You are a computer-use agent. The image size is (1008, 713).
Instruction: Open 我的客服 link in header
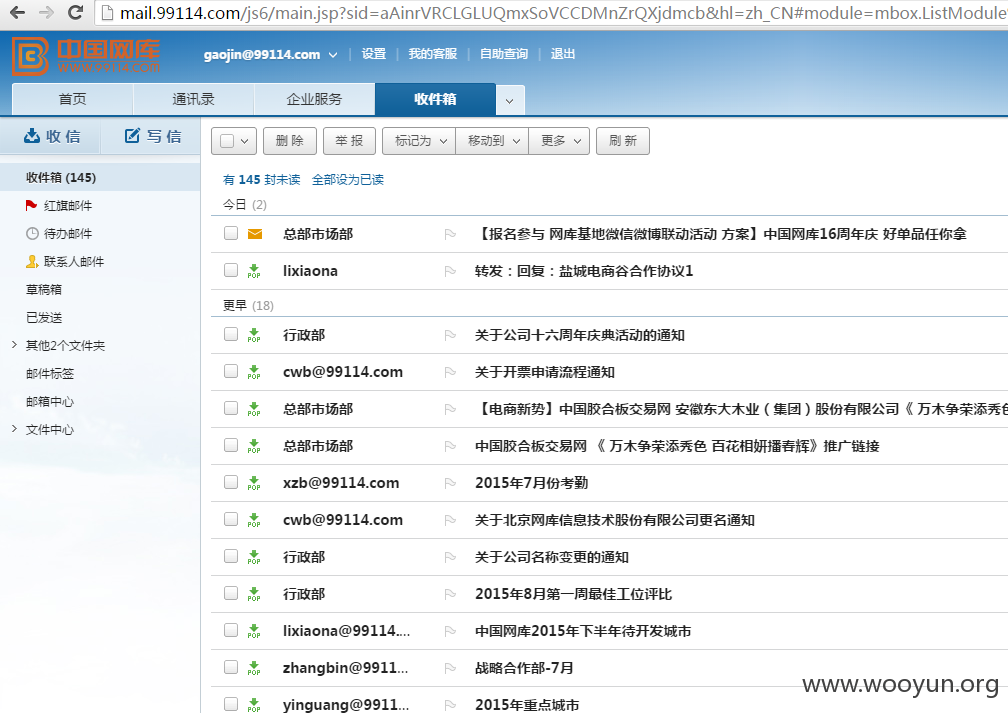tap(433, 54)
